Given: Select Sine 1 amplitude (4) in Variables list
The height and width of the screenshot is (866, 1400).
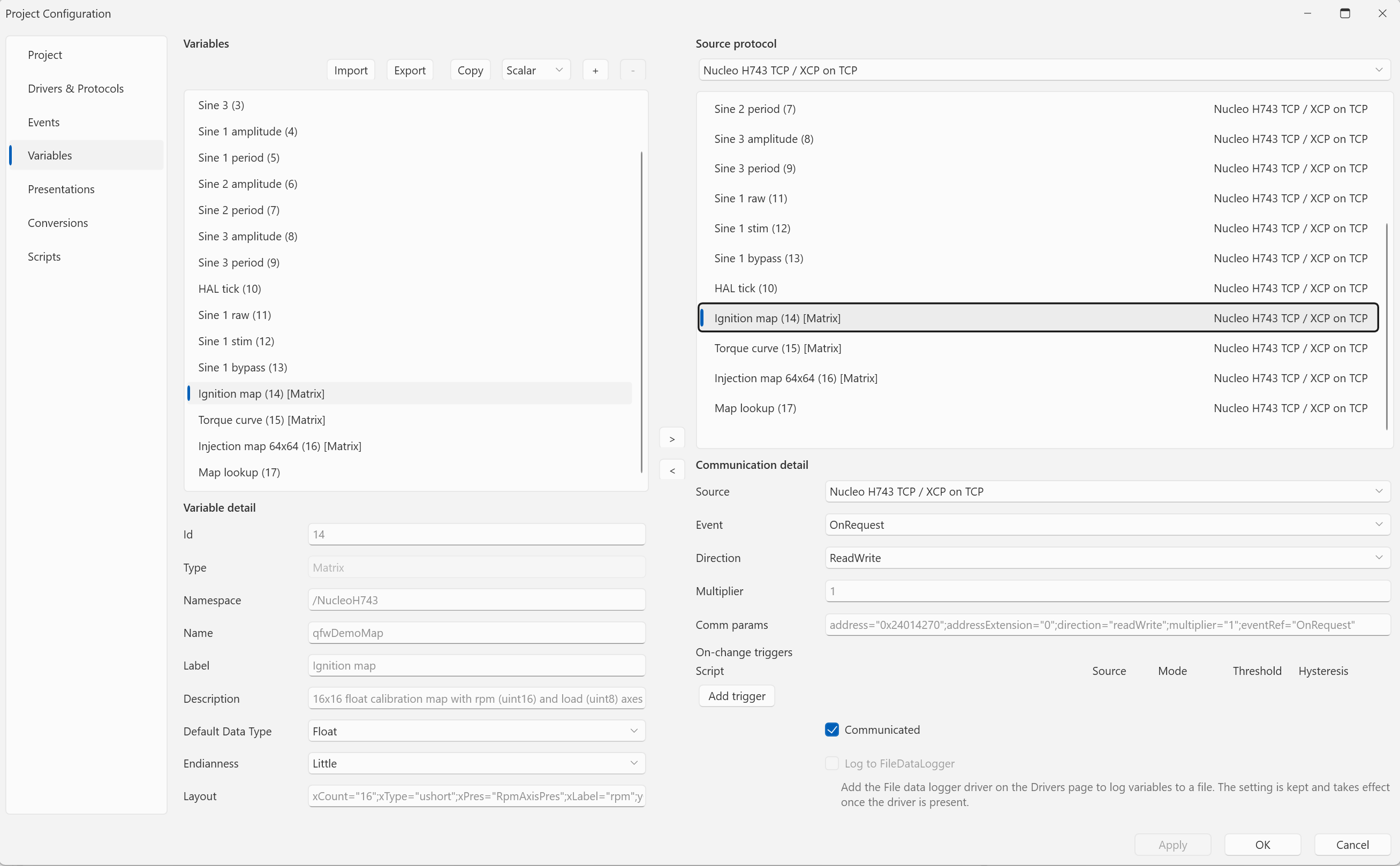Looking at the screenshot, I should pyautogui.click(x=410, y=131).
